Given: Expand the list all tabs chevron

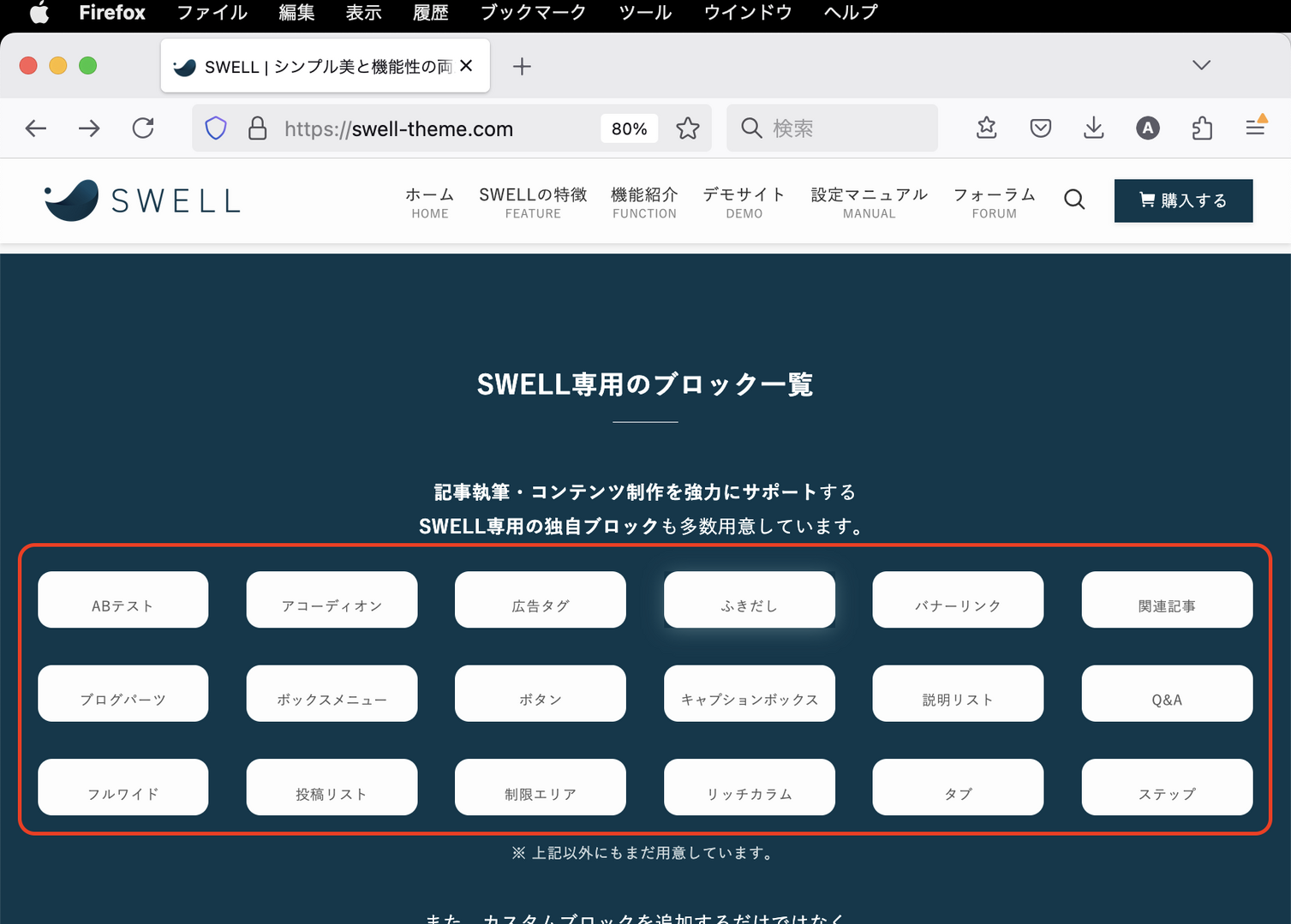Looking at the screenshot, I should (1201, 65).
